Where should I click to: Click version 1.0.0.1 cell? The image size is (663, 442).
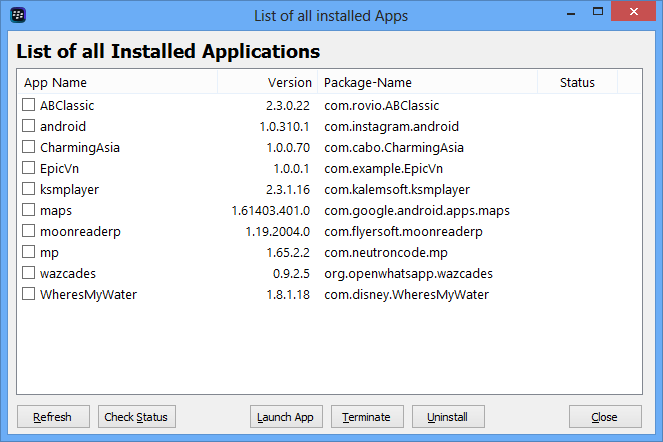coord(291,168)
